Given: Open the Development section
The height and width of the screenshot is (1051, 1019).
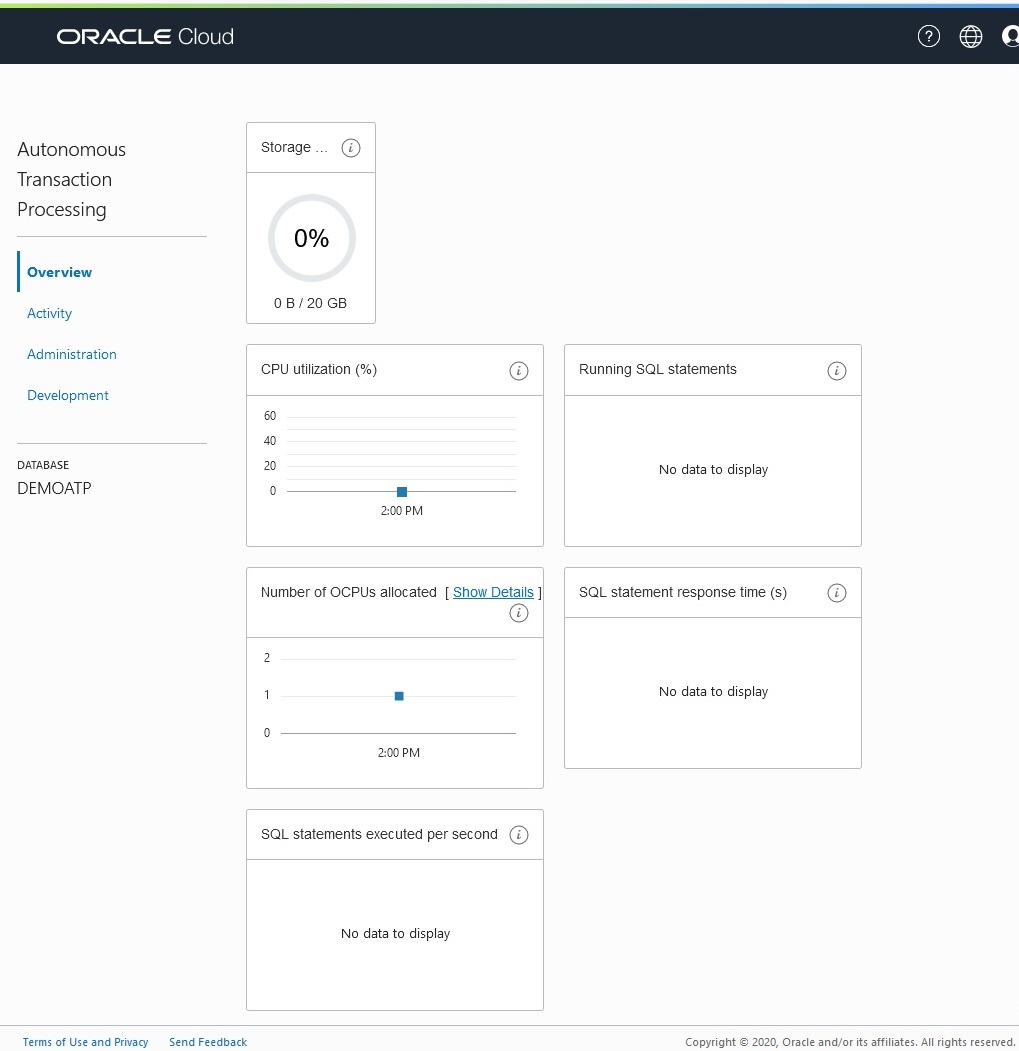Looking at the screenshot, I should click(68, 395).
